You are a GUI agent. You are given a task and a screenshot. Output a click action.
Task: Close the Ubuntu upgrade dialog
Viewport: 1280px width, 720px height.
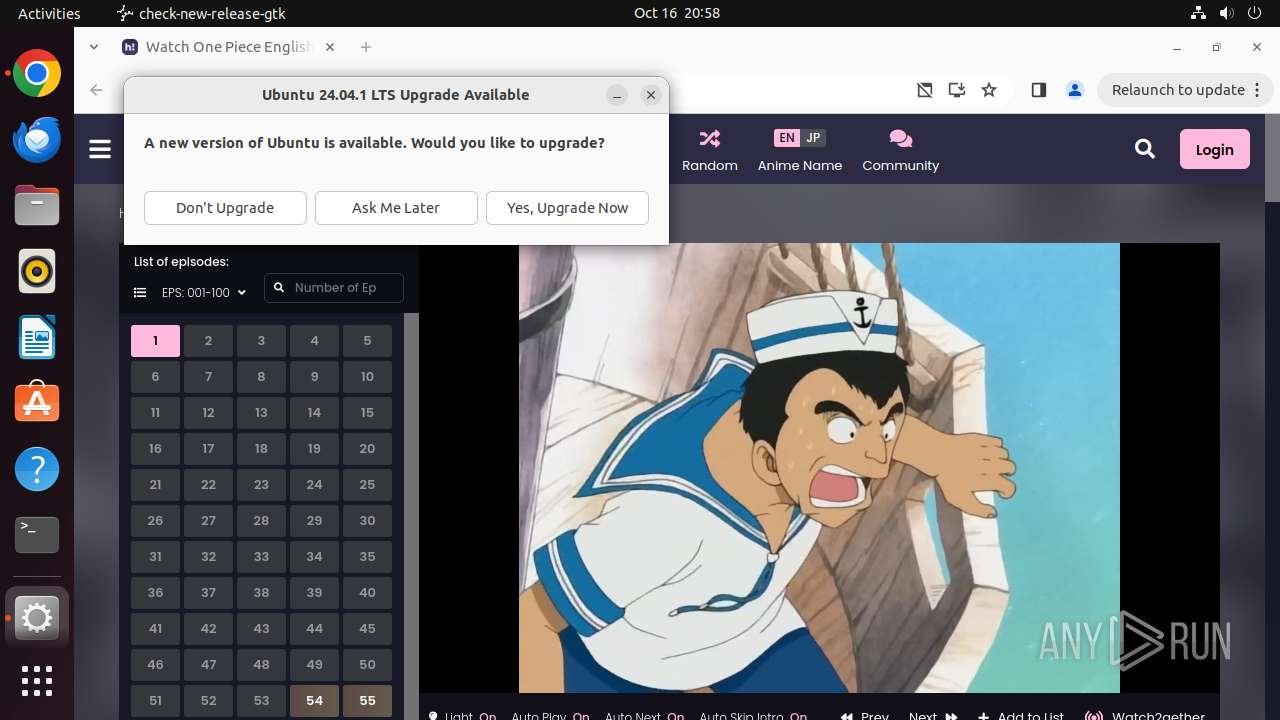[651, 95]
